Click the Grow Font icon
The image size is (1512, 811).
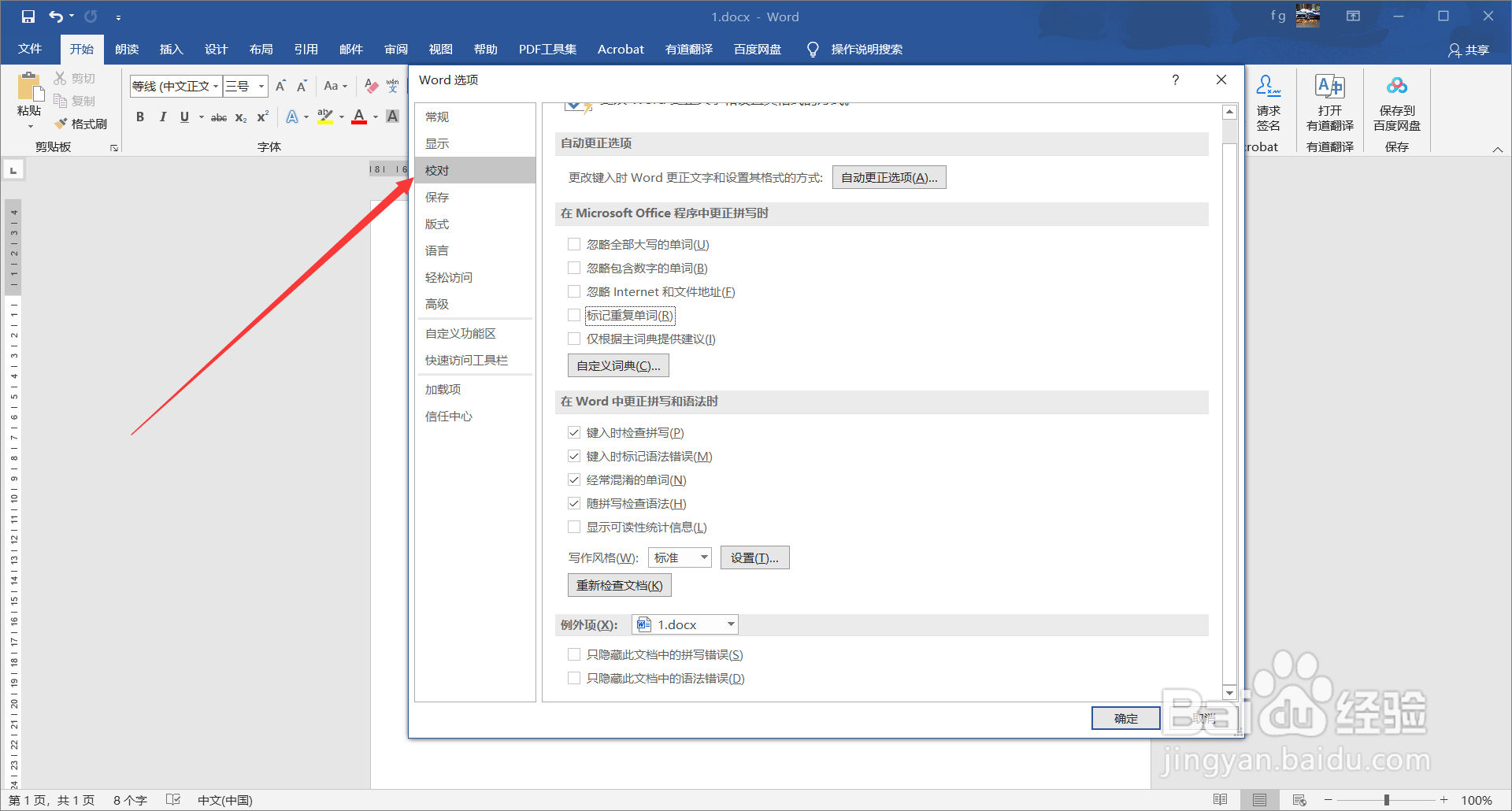coord(280,86)
